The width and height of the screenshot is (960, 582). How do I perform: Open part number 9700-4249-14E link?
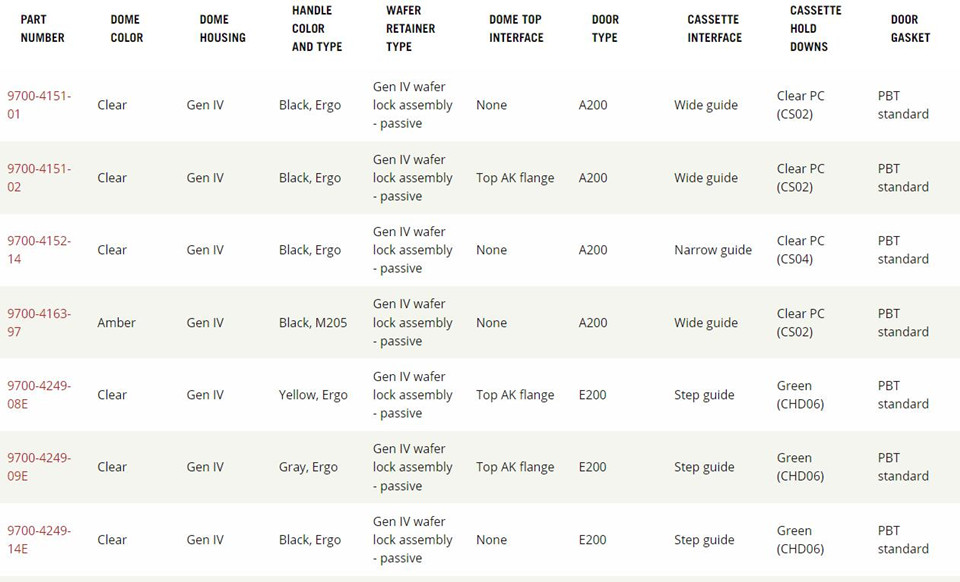point(39,540)
